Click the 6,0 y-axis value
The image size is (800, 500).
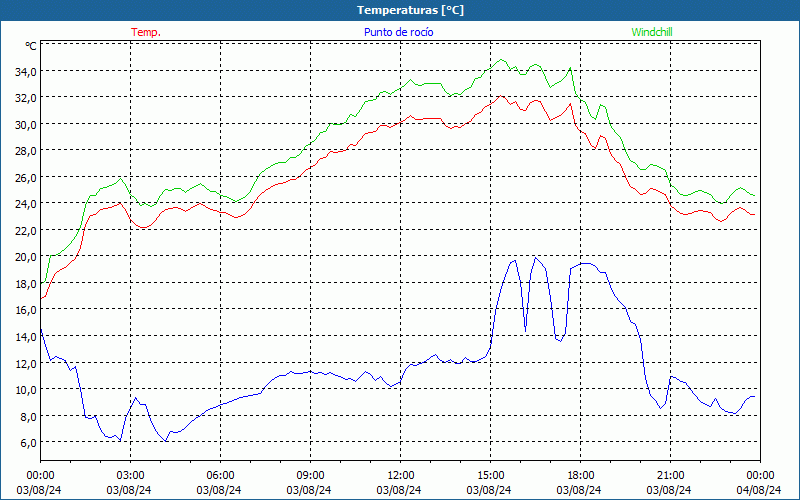coord(26,443)
